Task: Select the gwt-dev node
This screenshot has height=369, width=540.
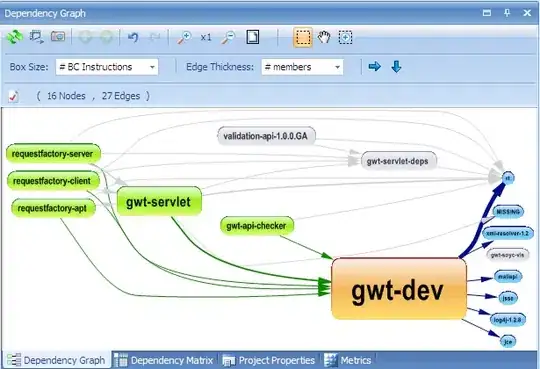Action: pyautogui.click(x=399, y=289)
